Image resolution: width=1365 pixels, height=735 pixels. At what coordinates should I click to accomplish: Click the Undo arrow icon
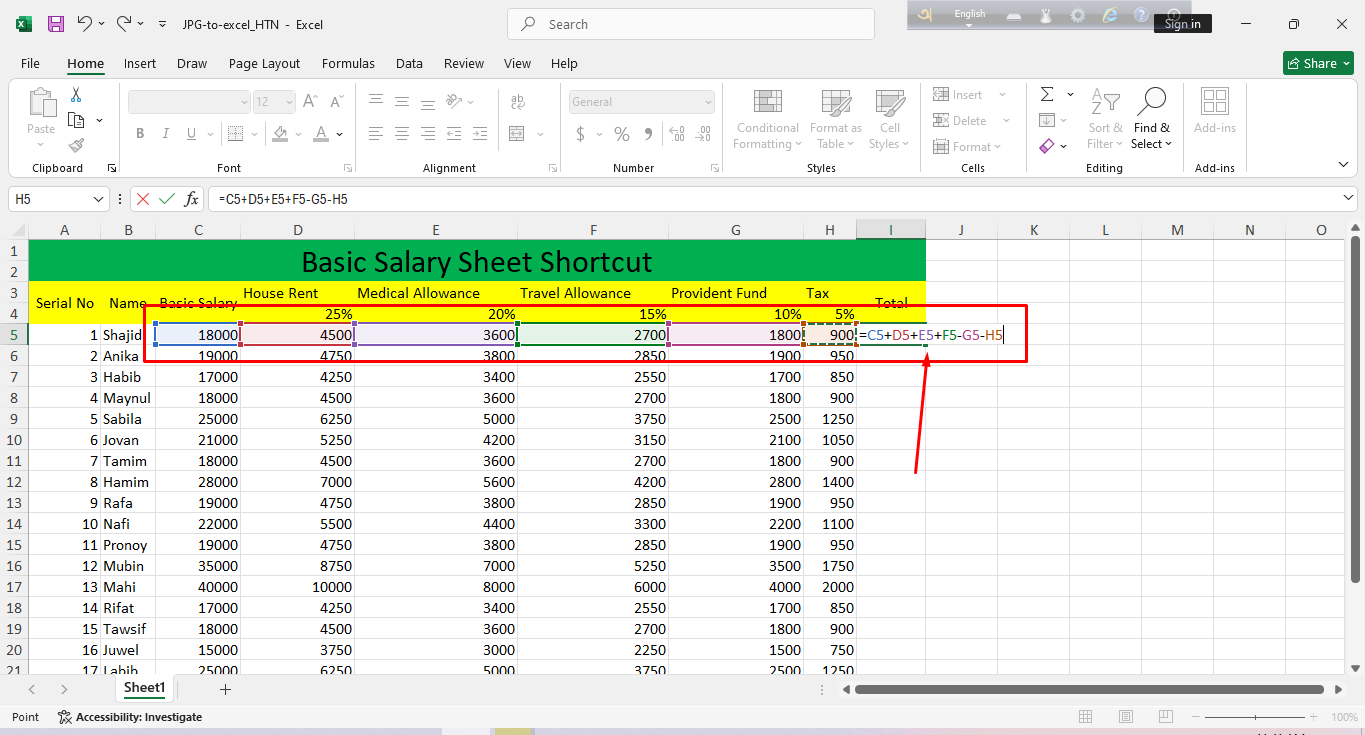[x=85, y=24]
